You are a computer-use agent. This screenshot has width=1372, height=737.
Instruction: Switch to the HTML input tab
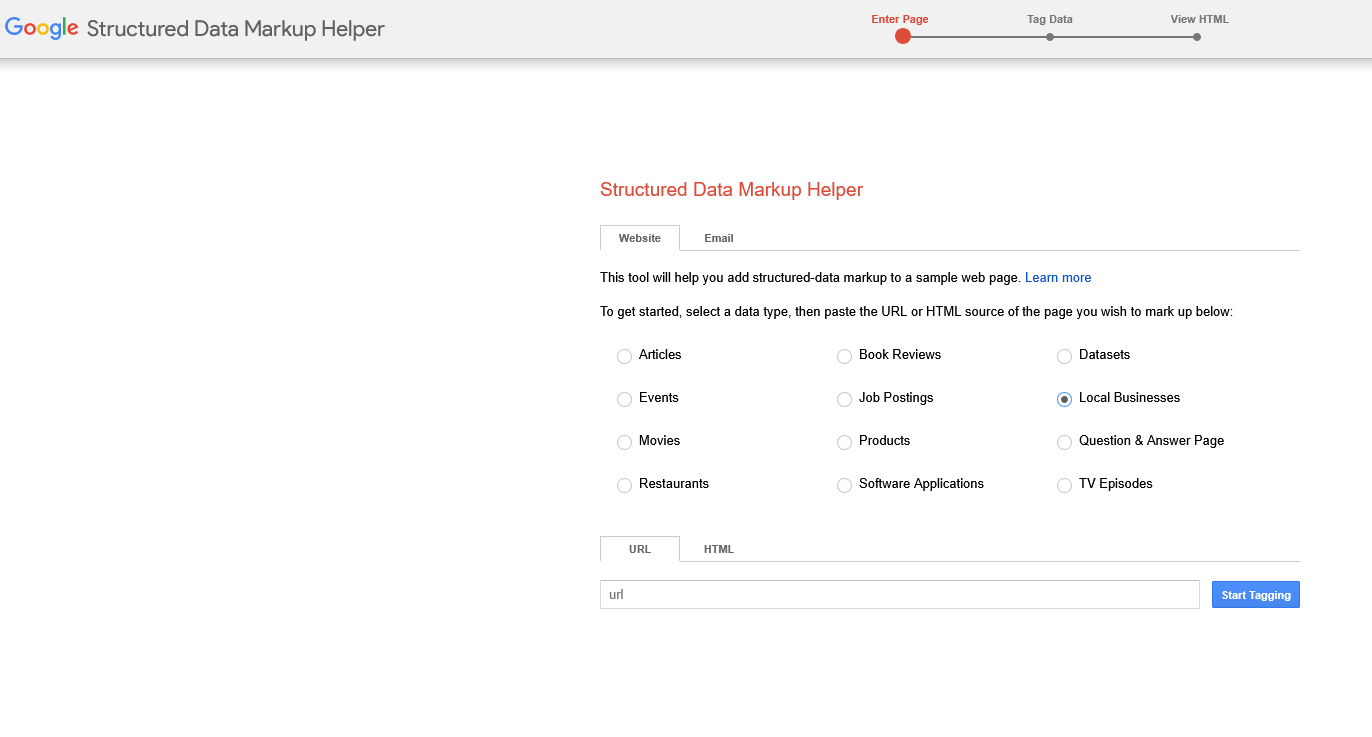point(718,549)
